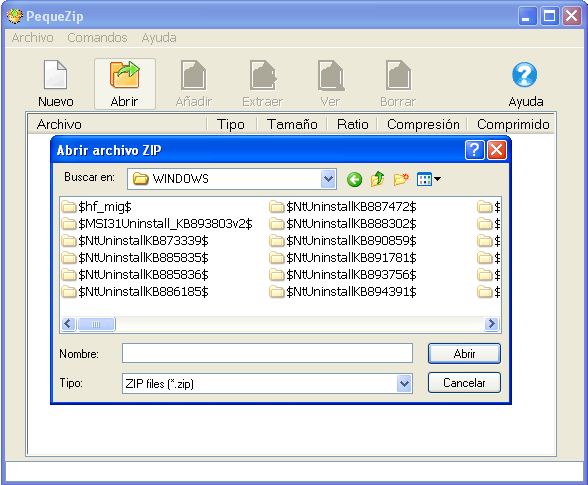The image size is (588, 485).
Task: Click the Ver toolbar icon
Action: click(x=330, y=83)
